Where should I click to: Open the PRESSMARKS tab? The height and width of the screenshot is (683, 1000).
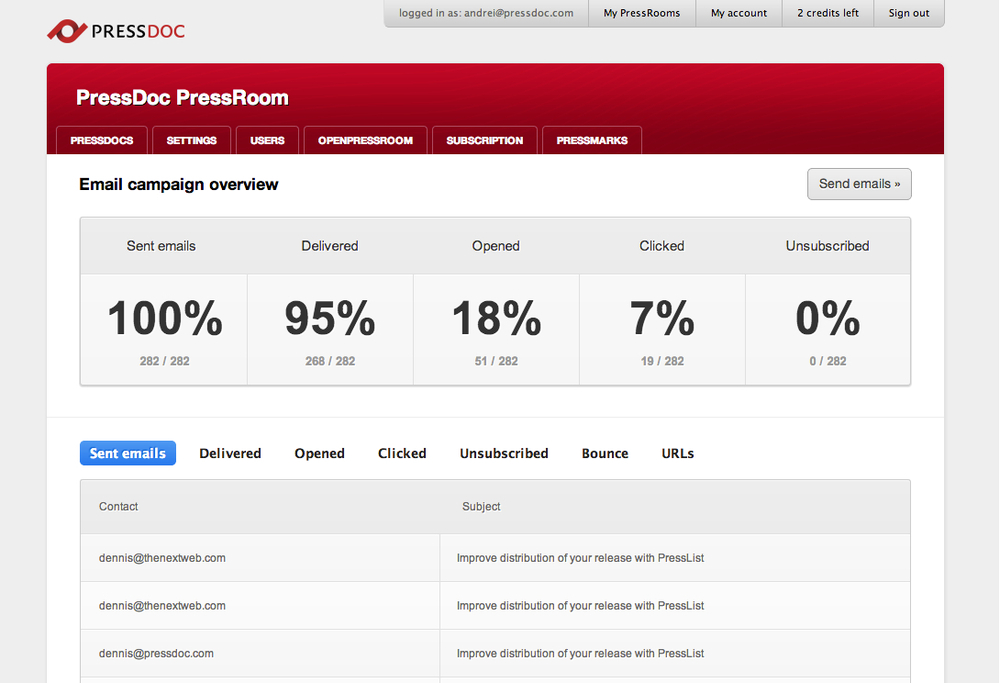coord(592,141)
